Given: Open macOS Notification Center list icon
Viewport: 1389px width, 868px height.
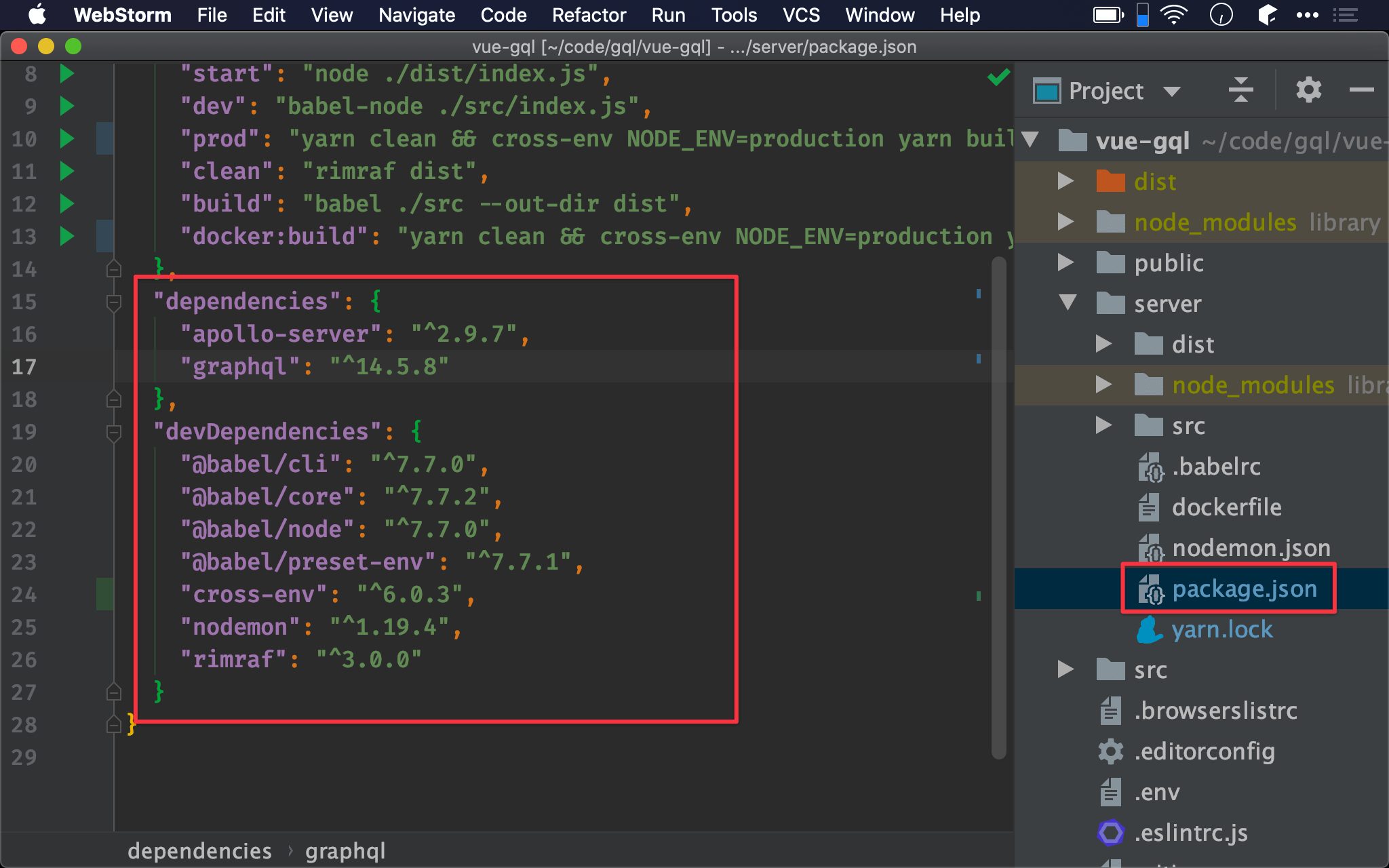Looking at the screenshot, I should 1345,14.
